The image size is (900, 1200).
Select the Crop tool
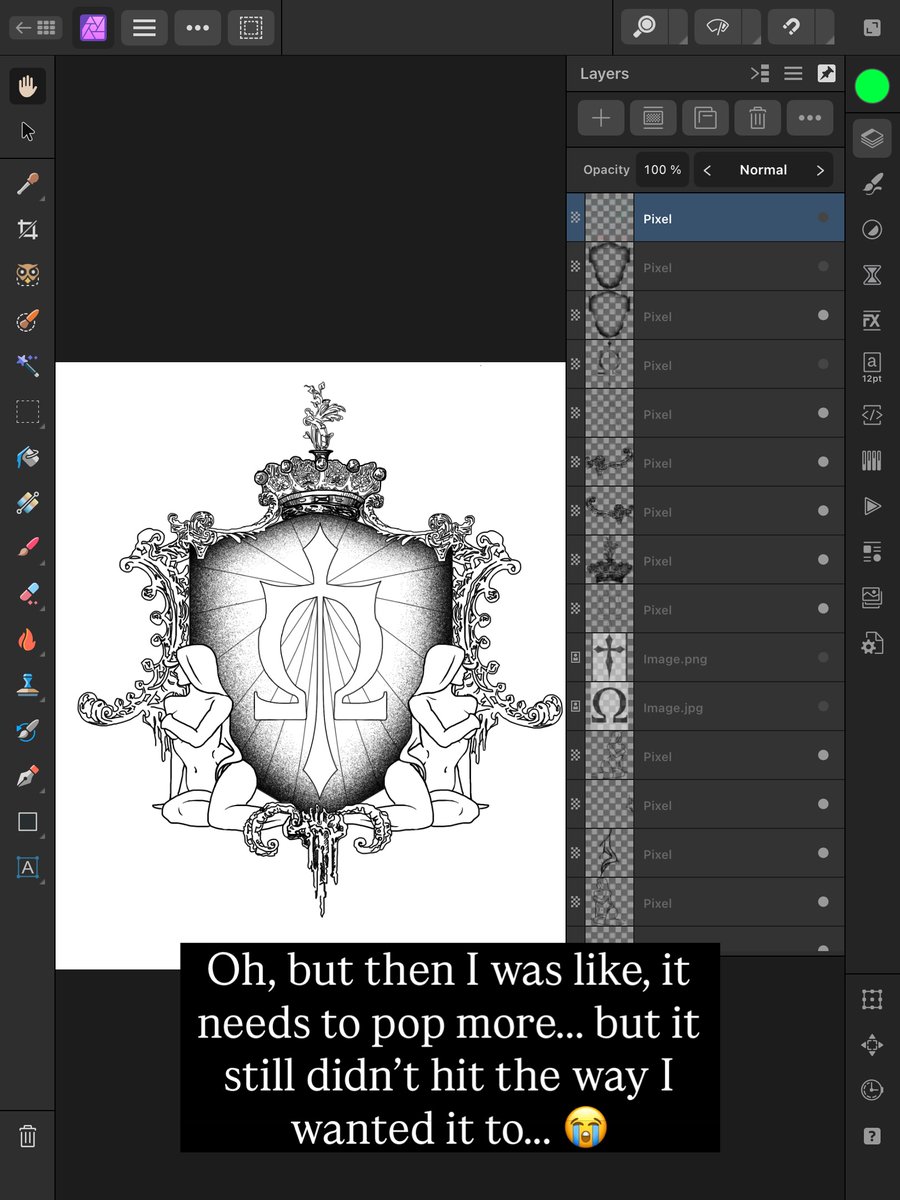[27, 230]
